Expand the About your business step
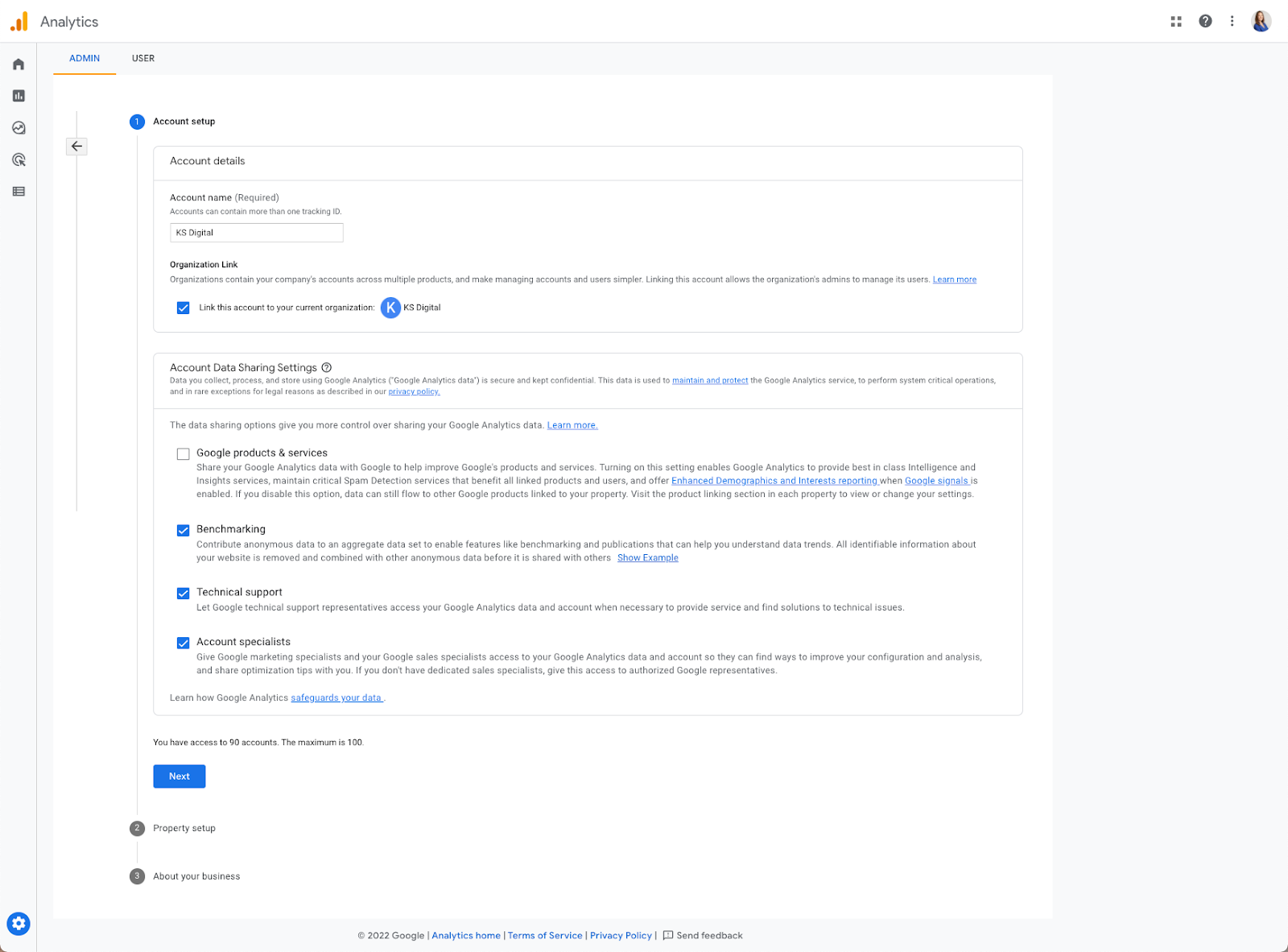The height and width of the screenshot is (952, 1288). click(196, 876)
